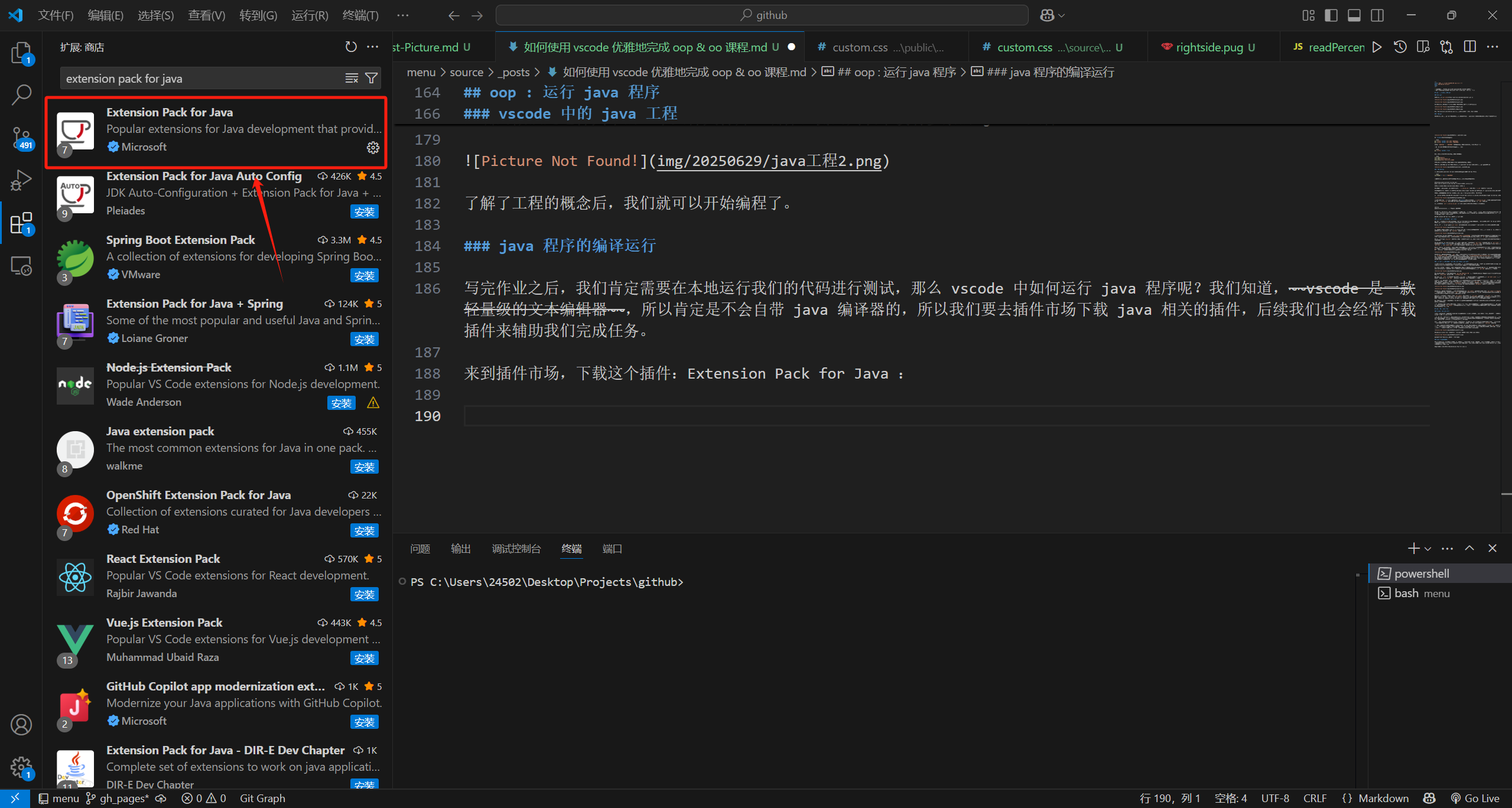The width and height of the screenshot is (1512, 808).
Task: Toggle the secondary sidebar visibility
Action: click(1377, 15)
